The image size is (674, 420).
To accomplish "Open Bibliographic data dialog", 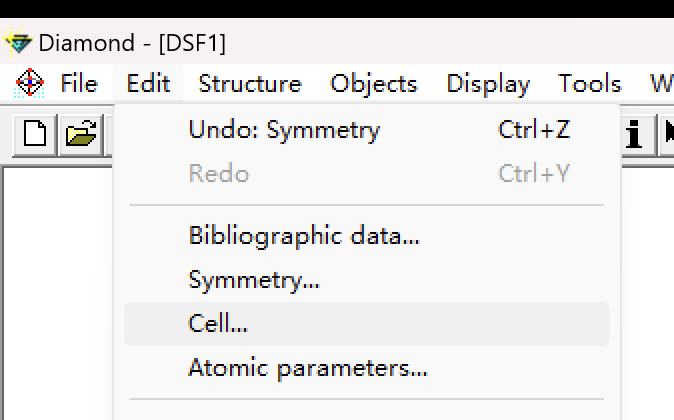I will pos(304,237).
